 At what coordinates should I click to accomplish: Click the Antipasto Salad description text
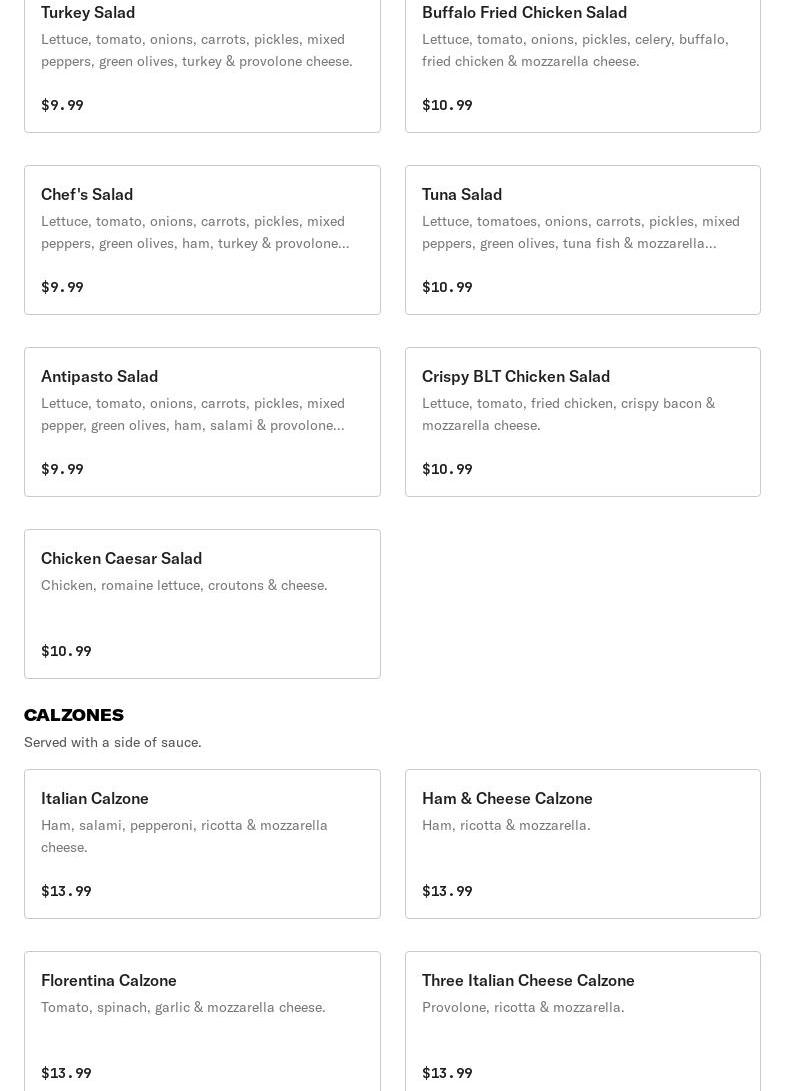193,414
